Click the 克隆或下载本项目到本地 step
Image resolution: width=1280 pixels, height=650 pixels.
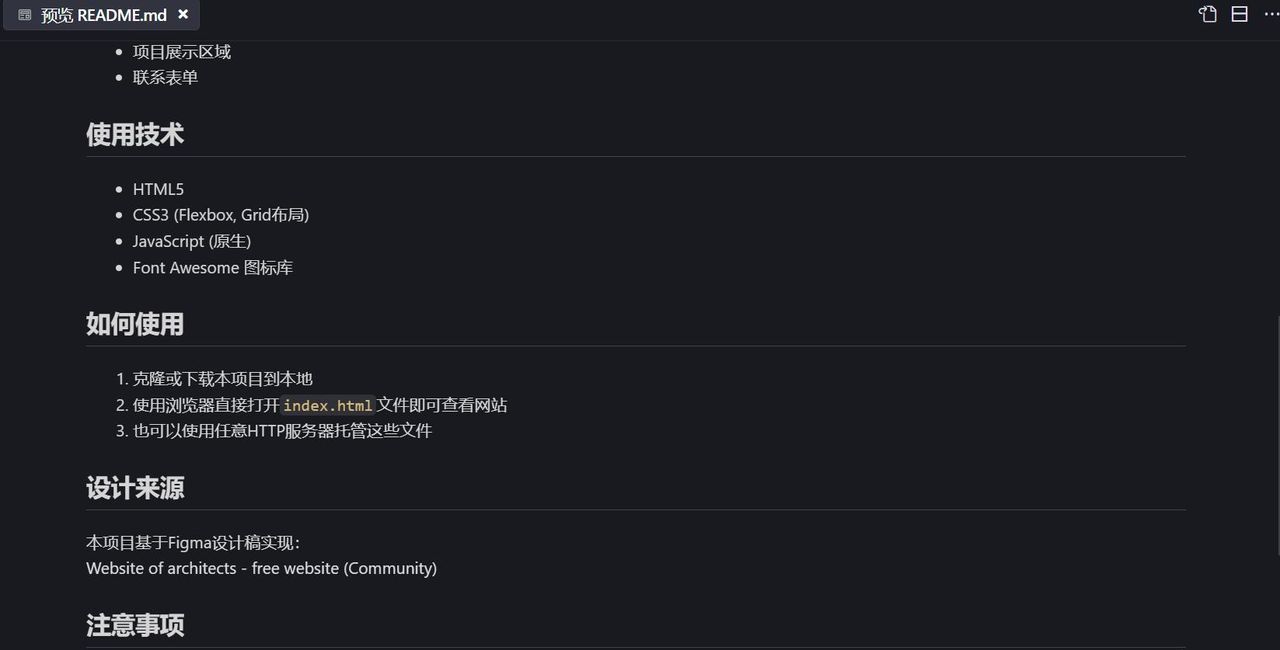coord(222,379)
